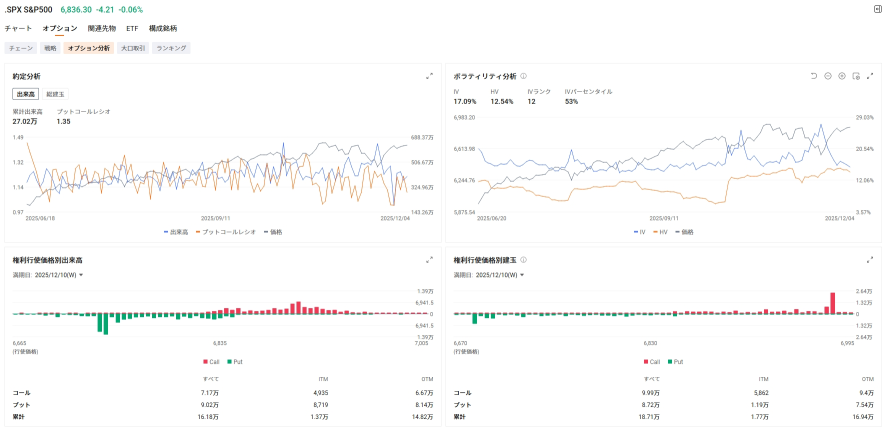This screenshot has height=429, width=886.
Task: Toggle IV series in volatility legend
Action: (x=639, y=232)
